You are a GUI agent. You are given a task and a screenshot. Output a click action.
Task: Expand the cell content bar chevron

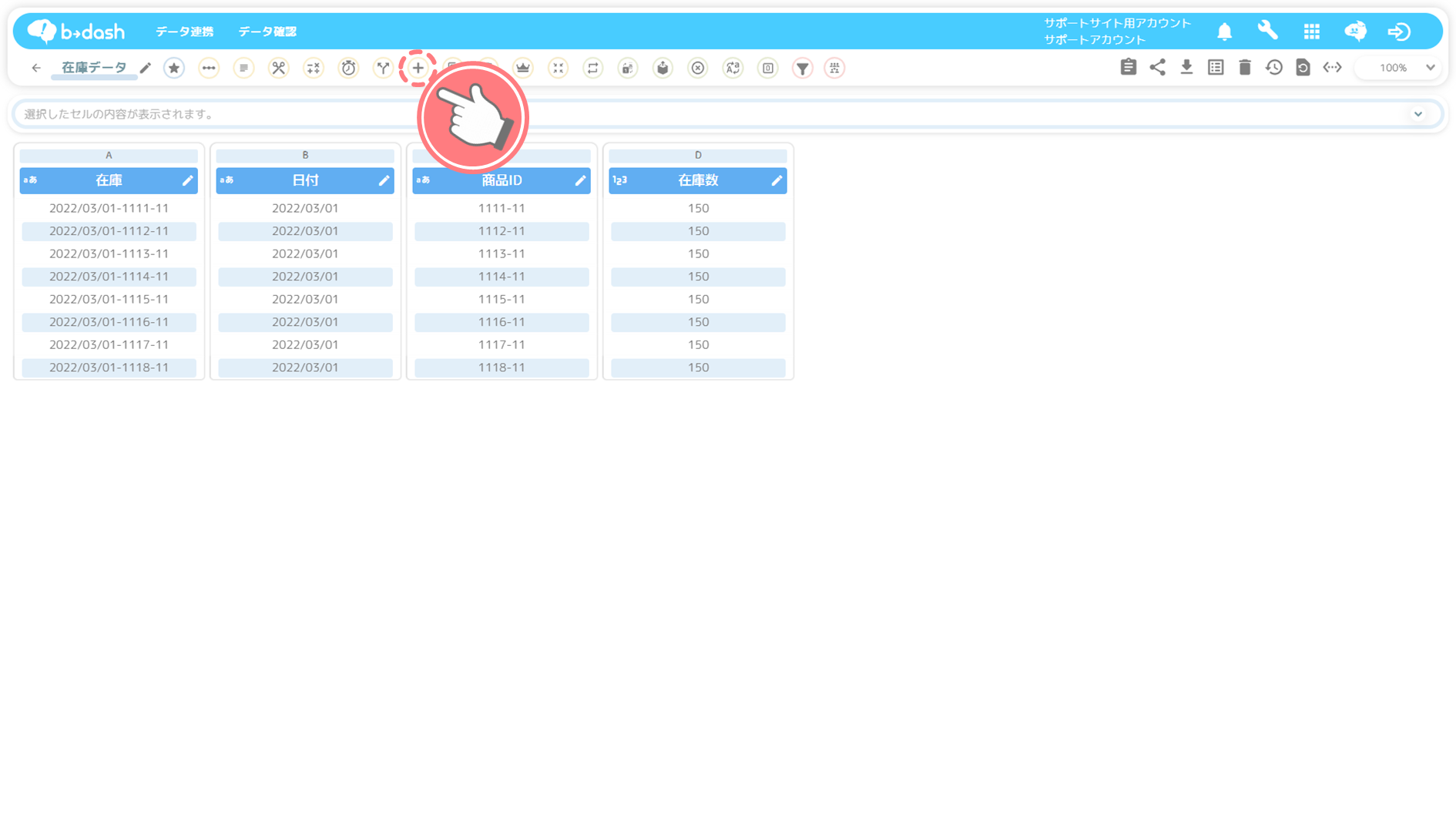[x=1417, y=114]
